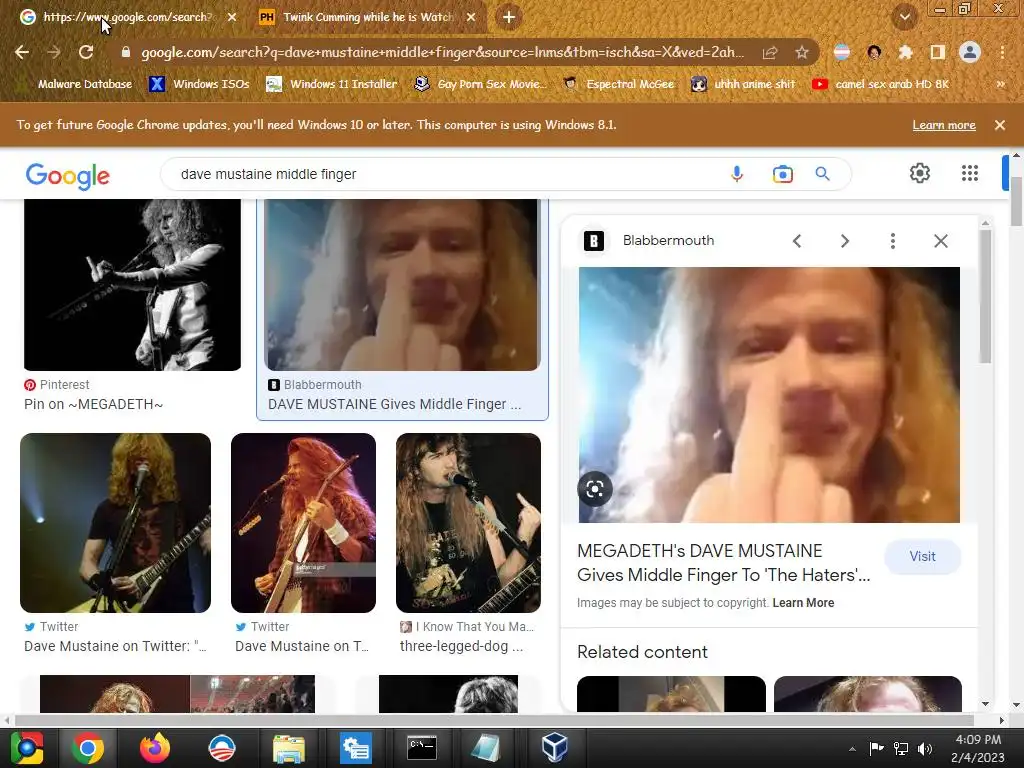Go back with the browser back arrow
Image resolution: width=1024 pixels, height=768 pixels.
(22, 52)
